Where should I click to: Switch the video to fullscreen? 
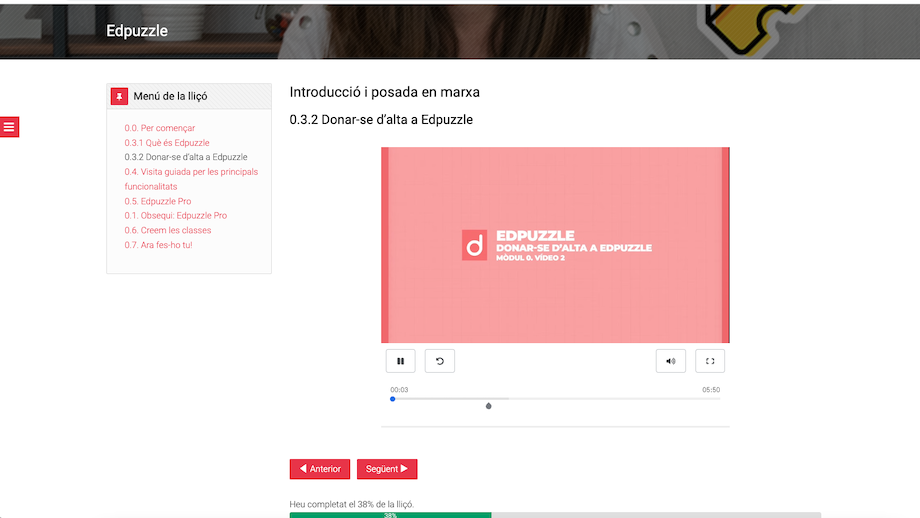[710, 361]
